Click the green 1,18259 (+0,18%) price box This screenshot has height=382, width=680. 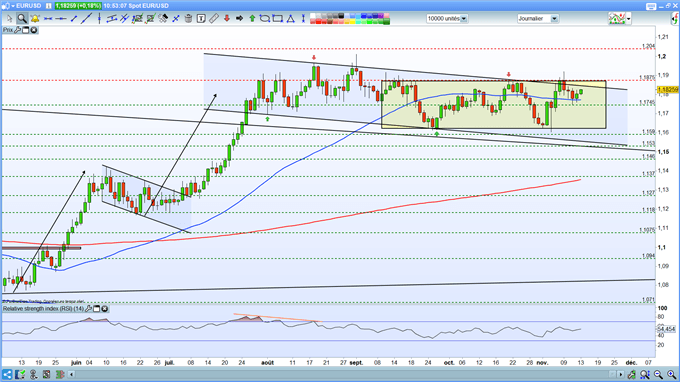click(x=78, y=6)
